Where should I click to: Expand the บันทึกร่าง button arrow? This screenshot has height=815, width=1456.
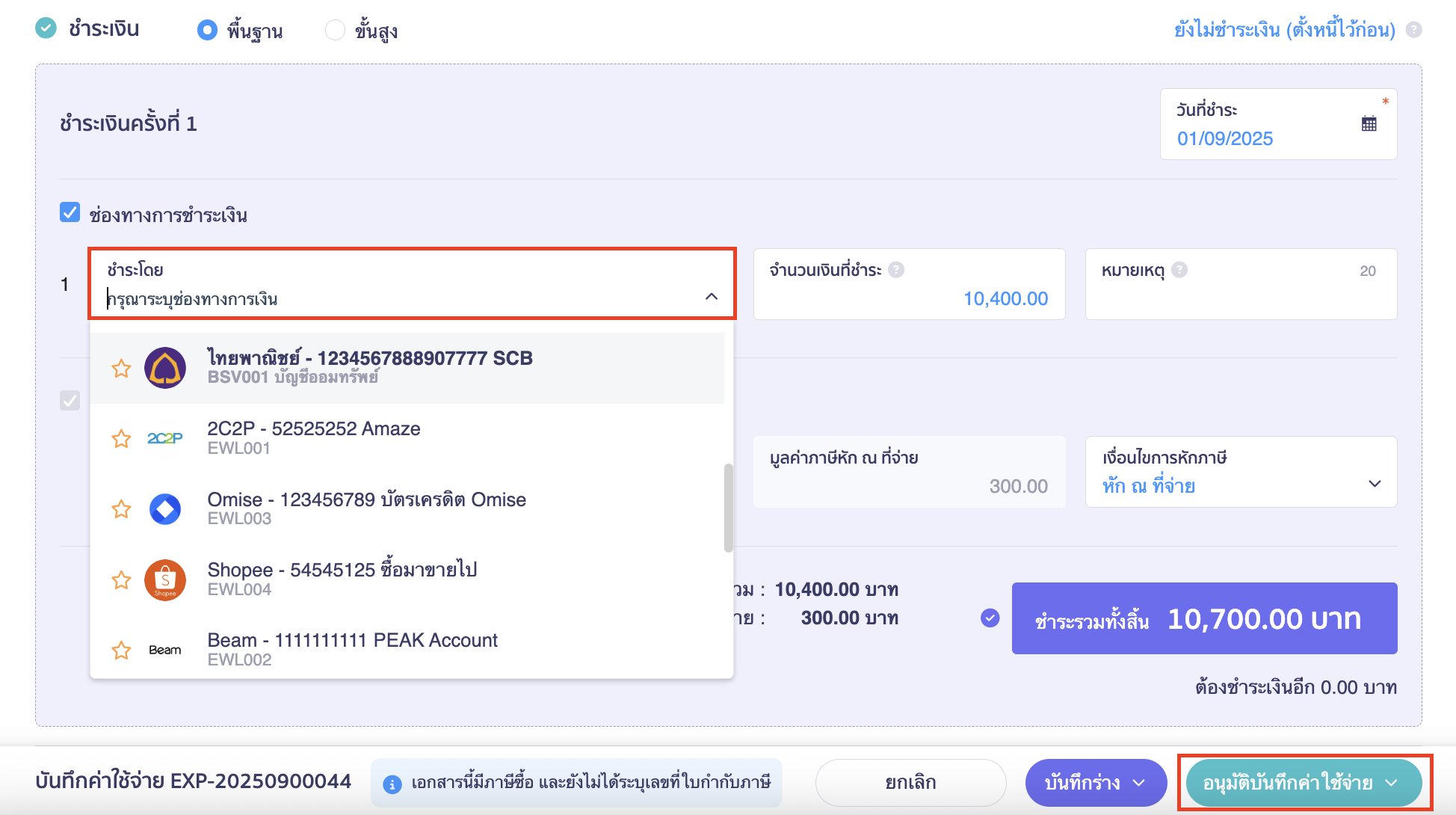click(x=1139, y=783)
